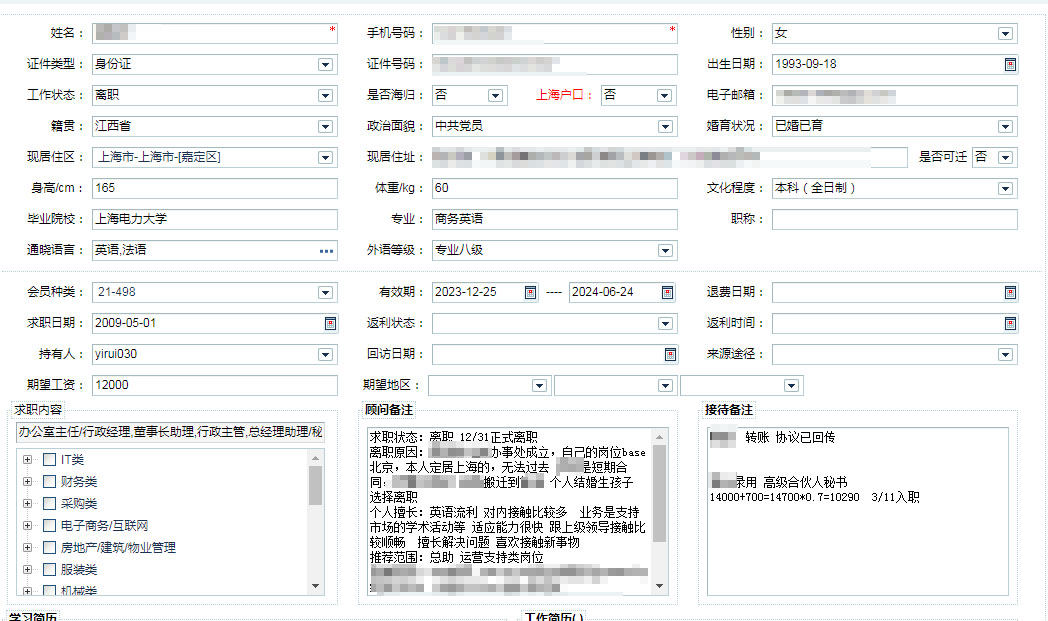The image size is (1048, 621).
Task: Click the 现居住址 input field
Action: [x=670, y=157]
